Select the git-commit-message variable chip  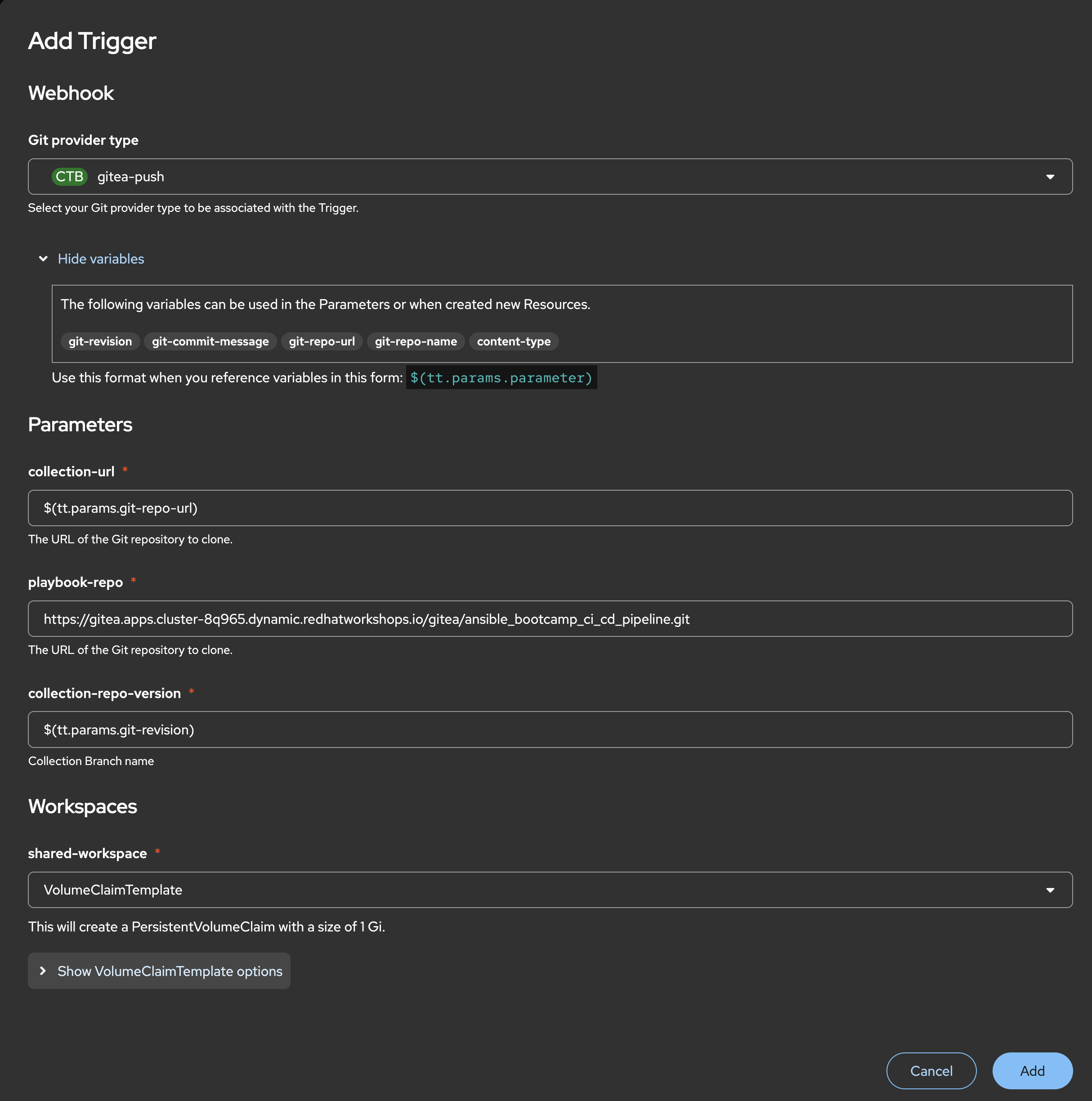click(x=210, y=341)
